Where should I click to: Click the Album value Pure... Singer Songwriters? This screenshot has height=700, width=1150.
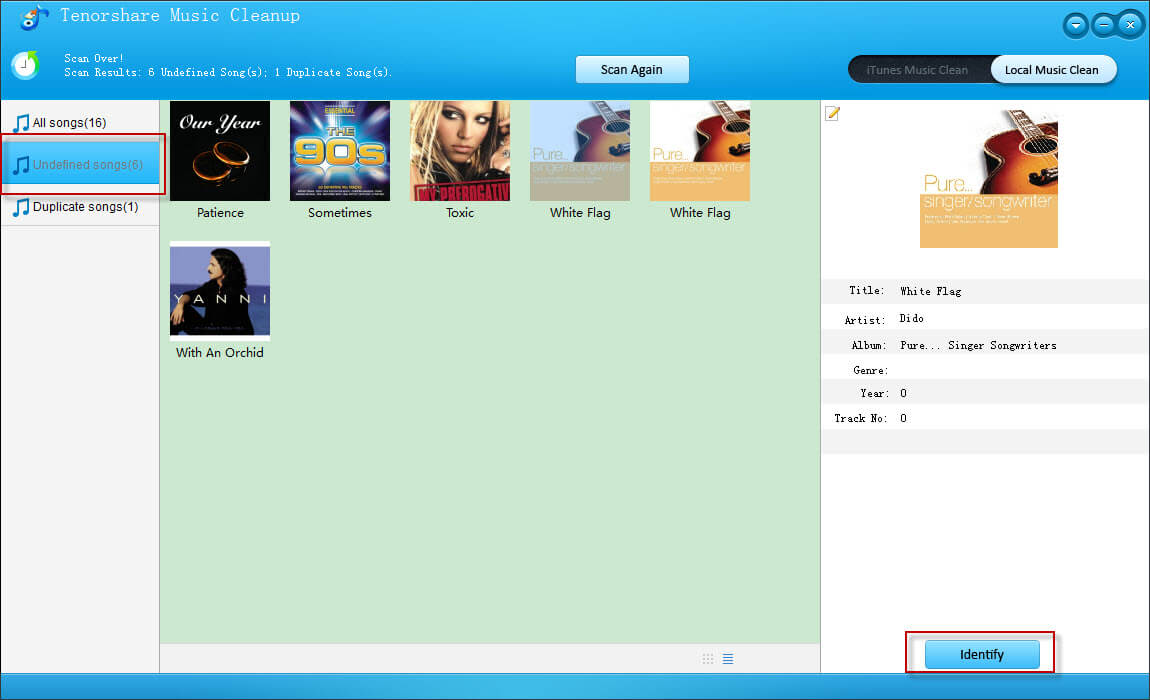pos(978,346)
